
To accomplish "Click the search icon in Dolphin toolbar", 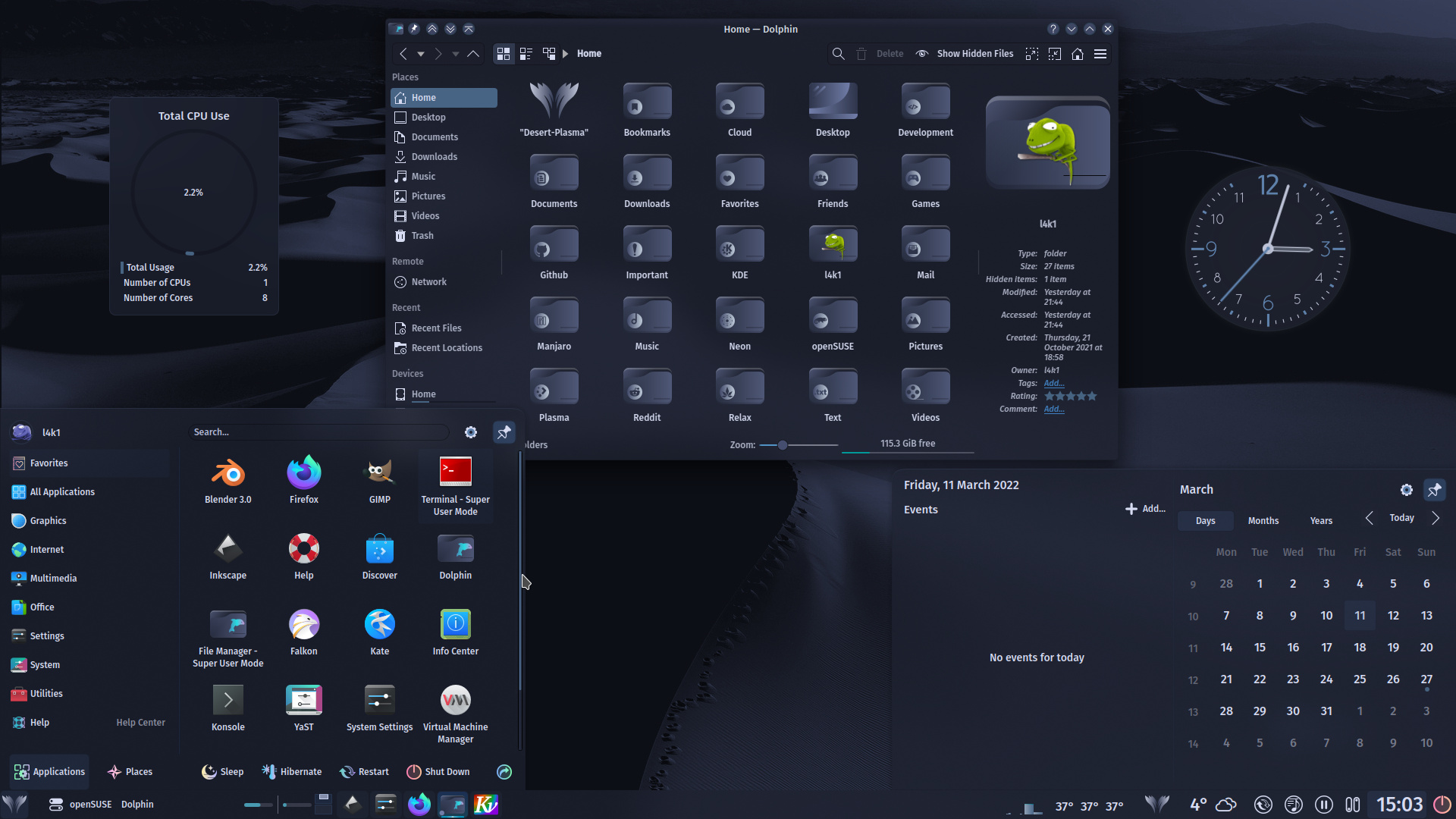I will 838,54.
